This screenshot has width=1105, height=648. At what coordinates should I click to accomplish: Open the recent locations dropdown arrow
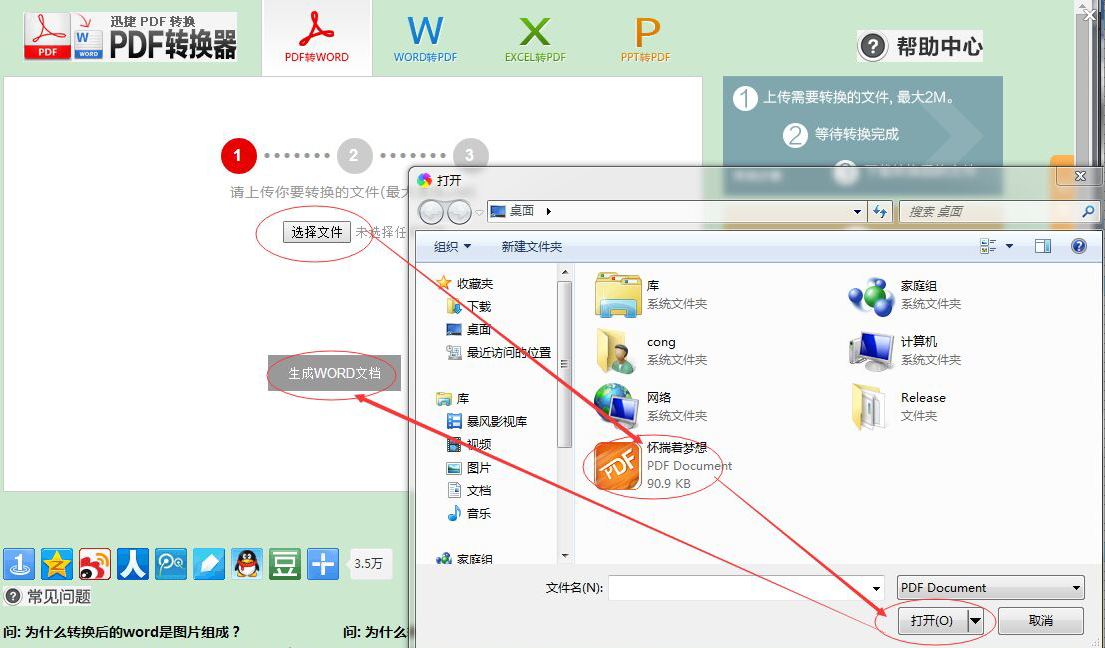[x=479, y=212]
